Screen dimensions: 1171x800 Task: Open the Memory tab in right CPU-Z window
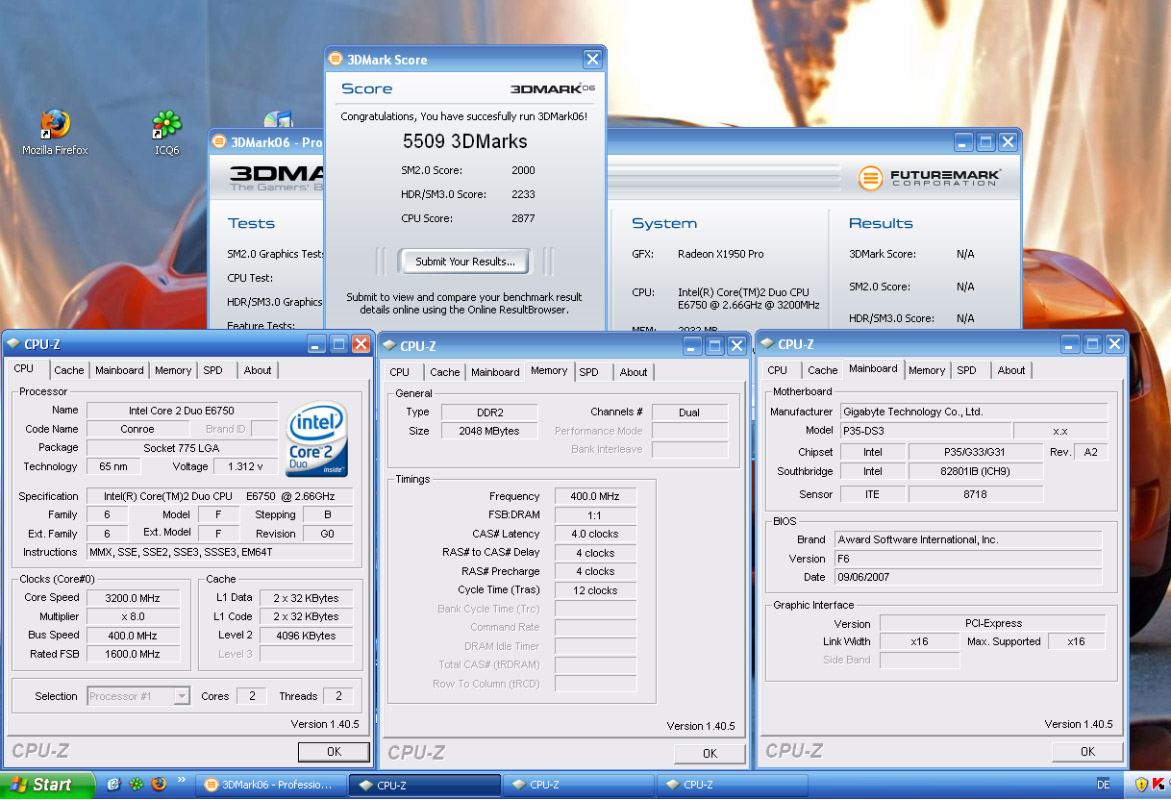point(927,370)
